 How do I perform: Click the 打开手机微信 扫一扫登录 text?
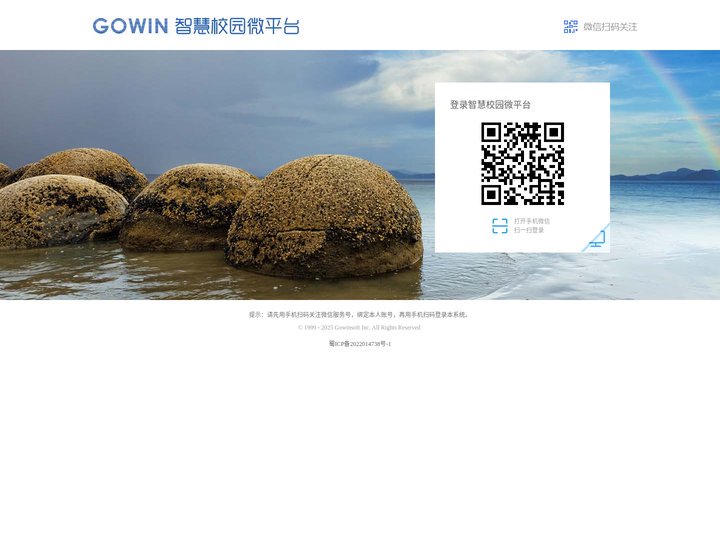coord(532,225)
